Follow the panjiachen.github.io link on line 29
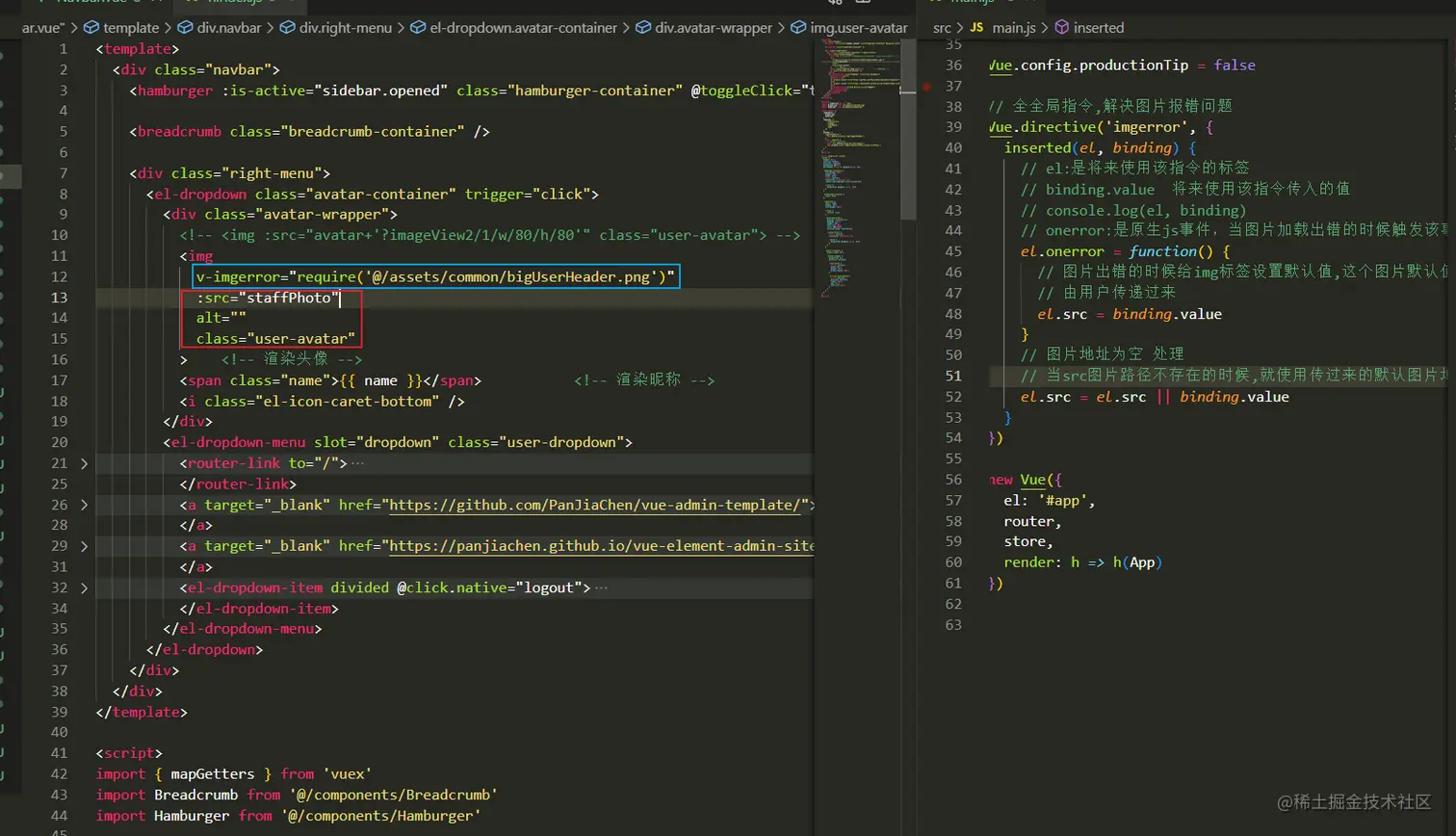Viewport: 1456px width, 836px height. point(602,546)
